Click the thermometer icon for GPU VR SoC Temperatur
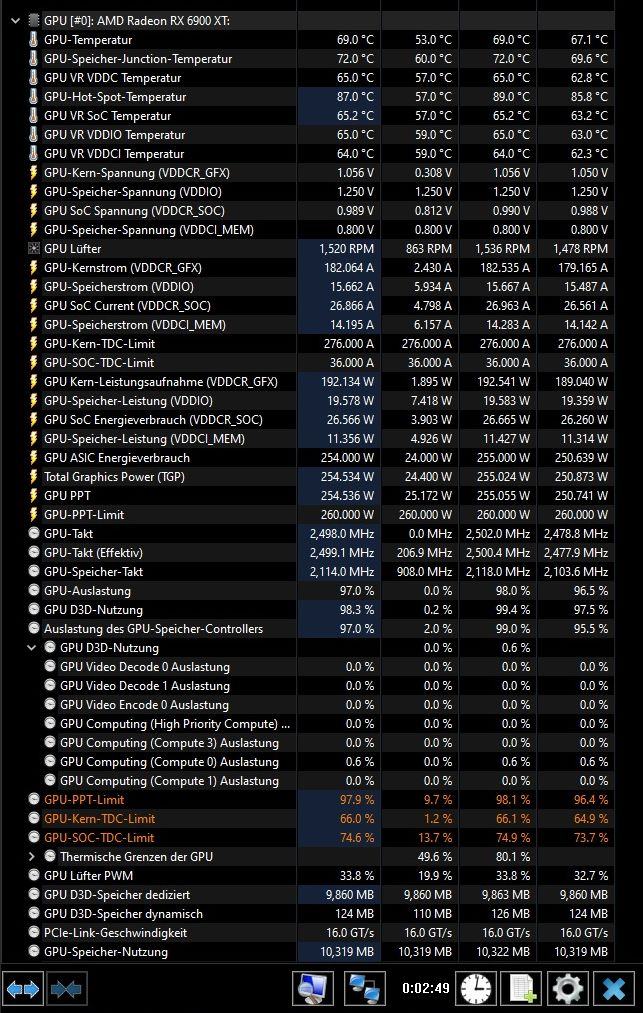The height and width of the screenshot is (1013, 643). pos(34,116)
